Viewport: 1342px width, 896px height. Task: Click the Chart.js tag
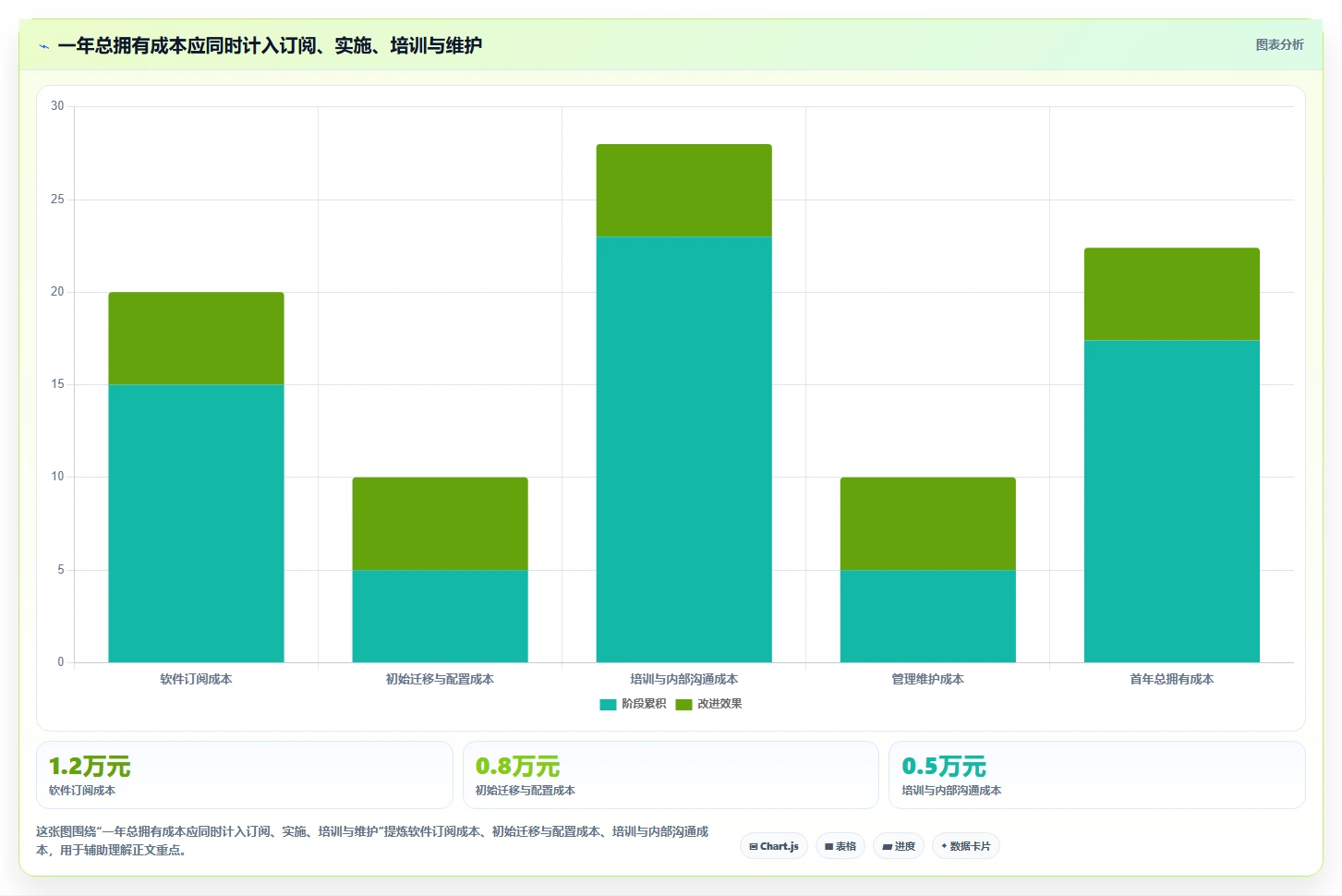[x=774, y=846]
